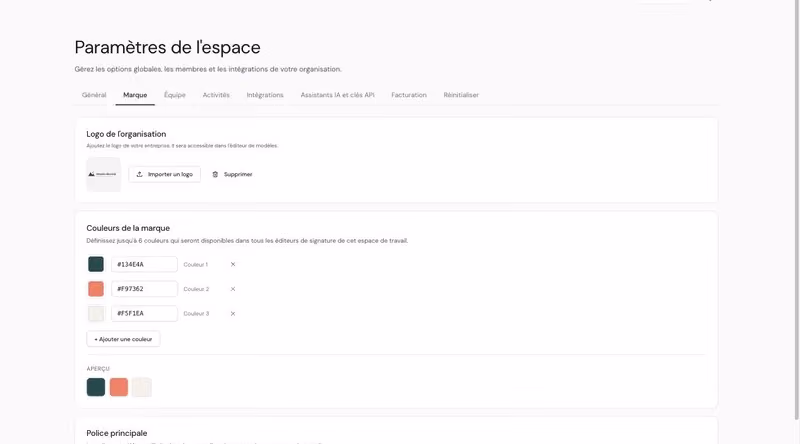The width and height of the screenshot is (800, 444).
Task: Remove Couleur 3 with its X icon
Action: (x=233, y=313)
